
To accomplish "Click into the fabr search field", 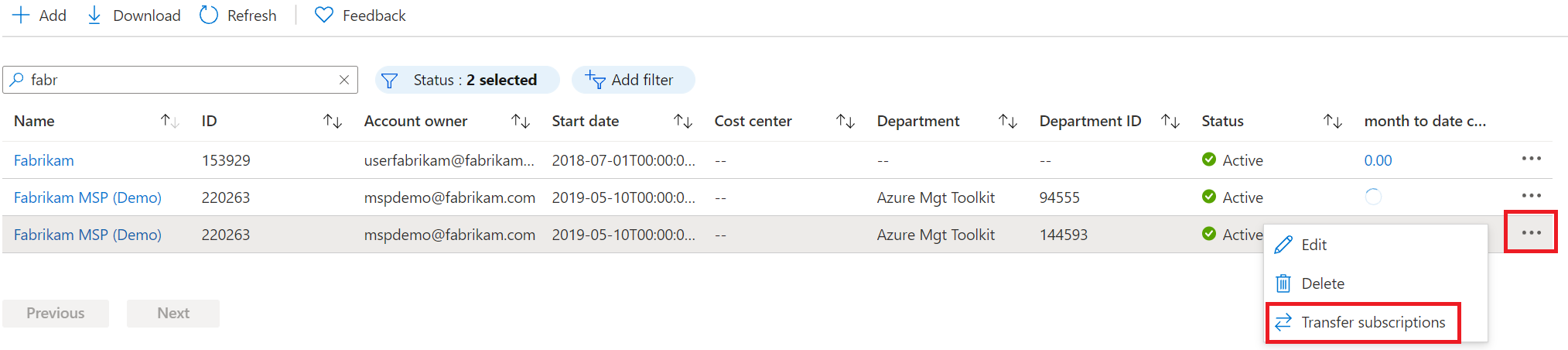I will [x=178, y=80].
